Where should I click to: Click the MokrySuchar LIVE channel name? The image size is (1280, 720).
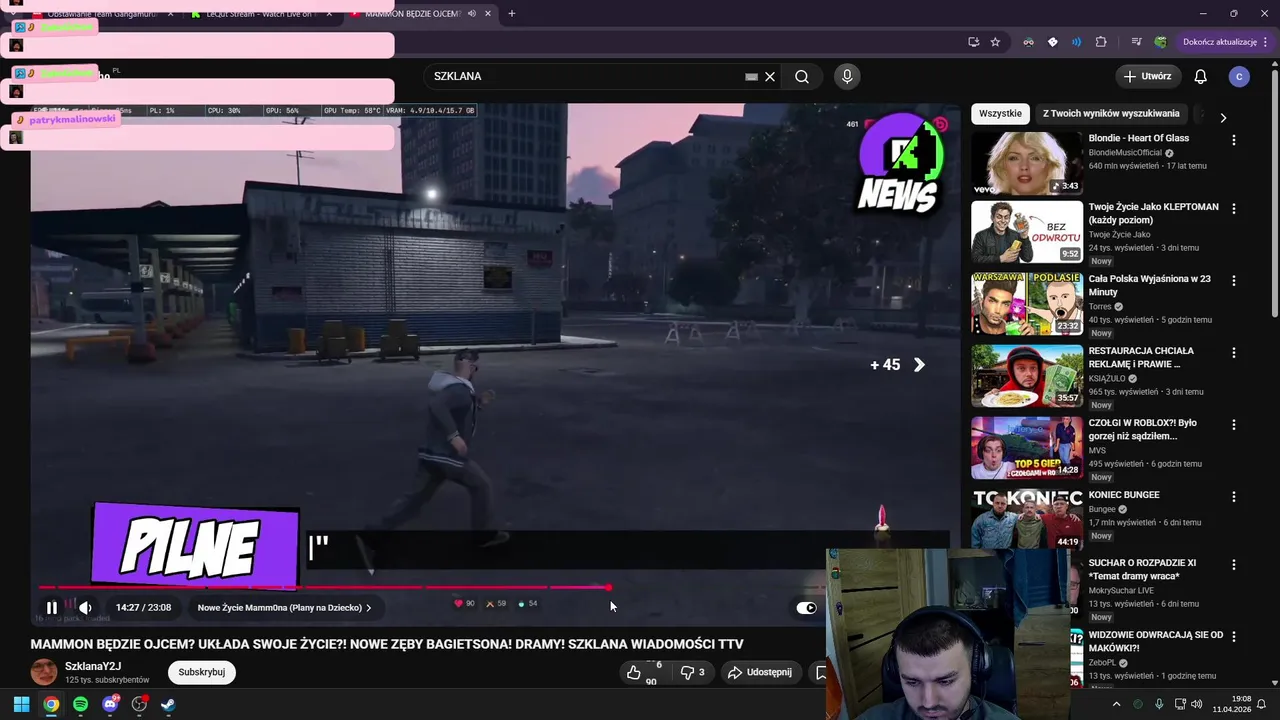point(1122,590)
